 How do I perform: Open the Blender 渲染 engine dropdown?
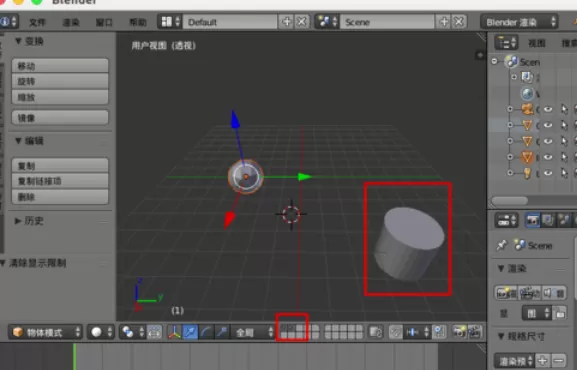[519, 22]
